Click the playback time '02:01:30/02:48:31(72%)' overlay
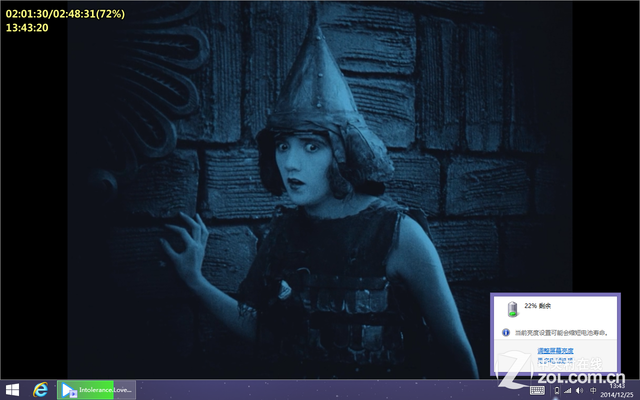The image size is (640, 400). [x=65, y=14]
